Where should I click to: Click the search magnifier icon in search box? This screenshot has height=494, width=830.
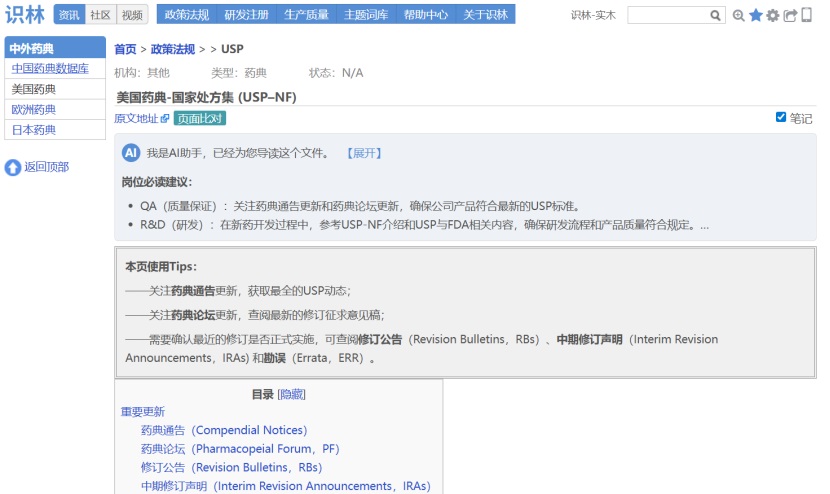(715, 16)
